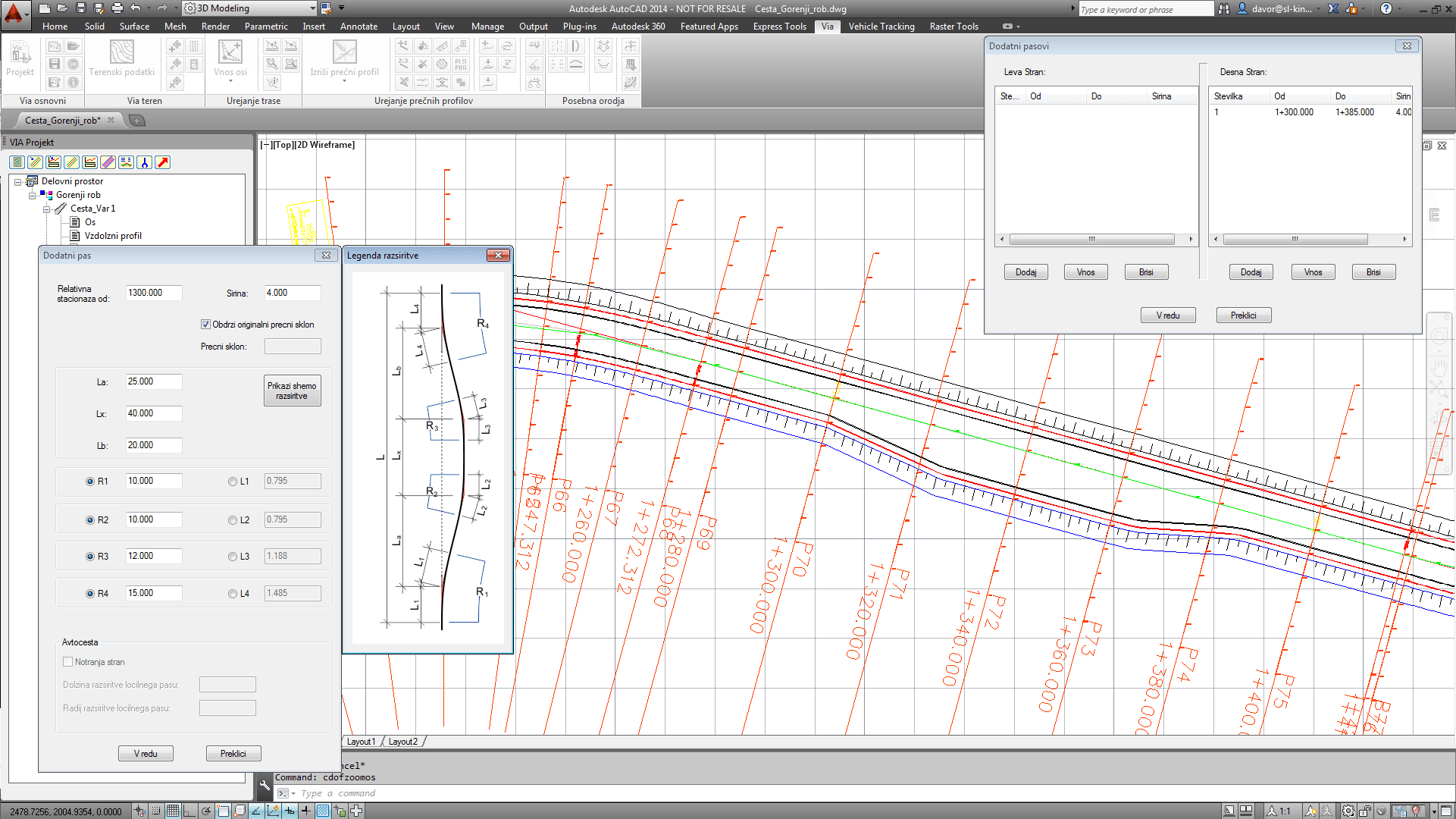Screen dimensions: 1456x819
Task: Click new drawing tab plus icon
Action: point(136,120)
